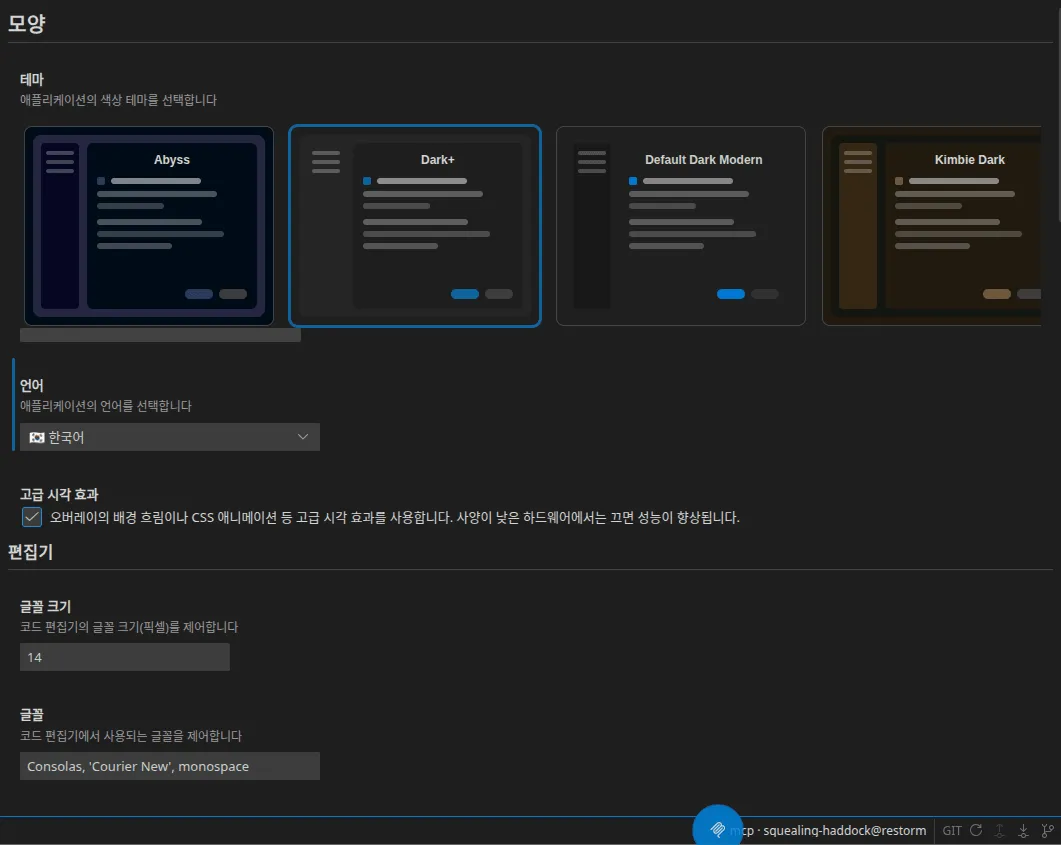Click the git refresh icon

pyautogui.click(x=976, y=830)
